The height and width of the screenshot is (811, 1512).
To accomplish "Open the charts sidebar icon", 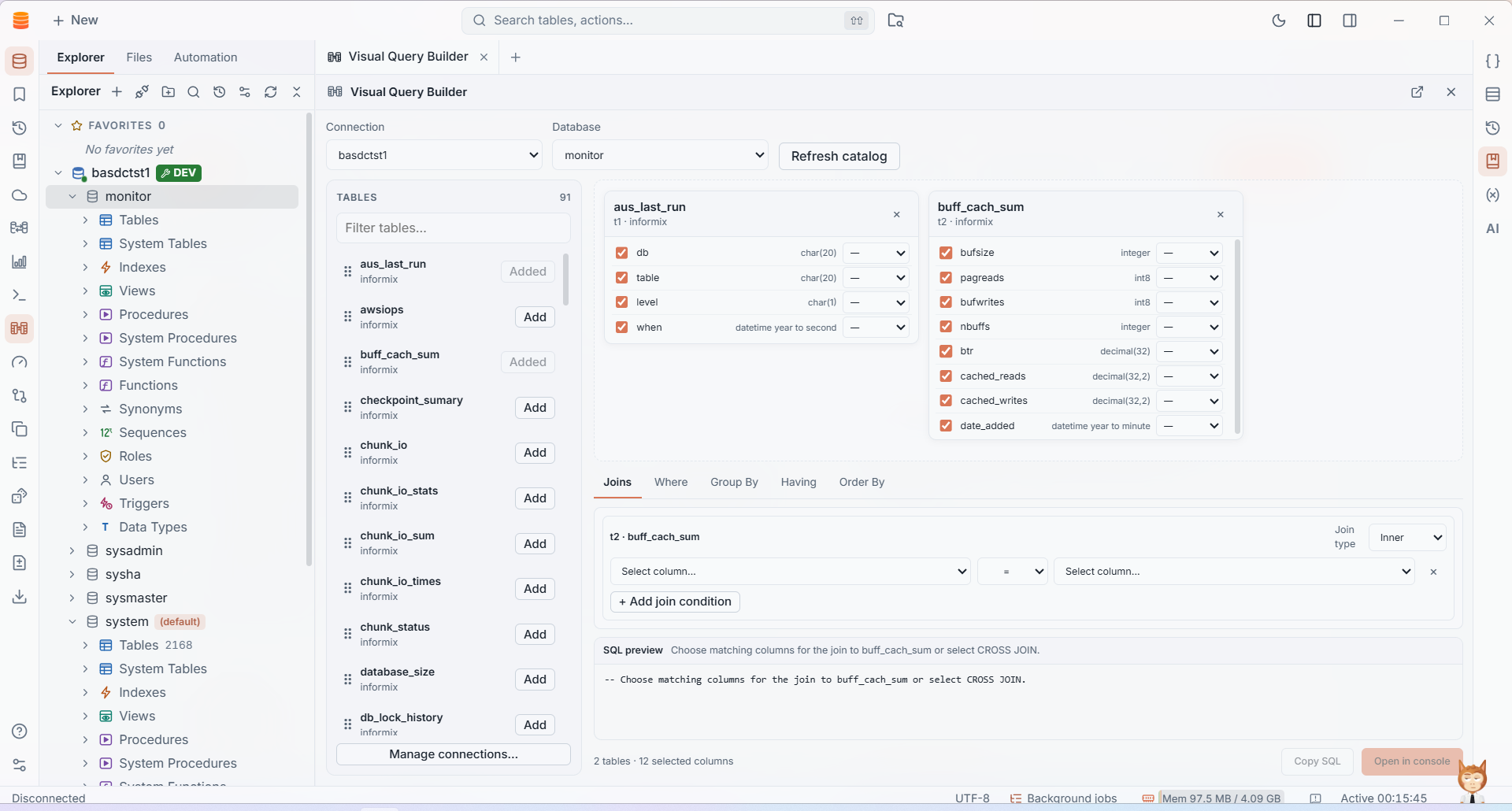I will pos(20,261).
